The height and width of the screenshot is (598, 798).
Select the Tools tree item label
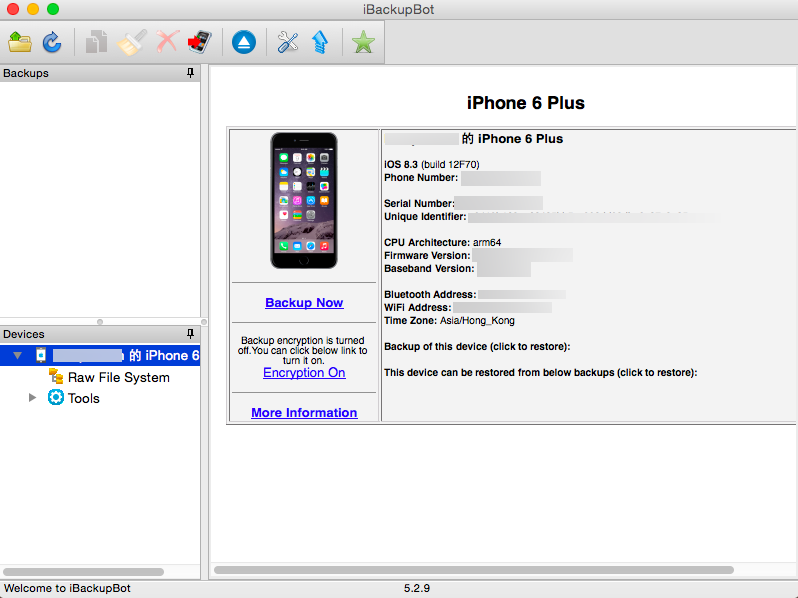[83, 398]
